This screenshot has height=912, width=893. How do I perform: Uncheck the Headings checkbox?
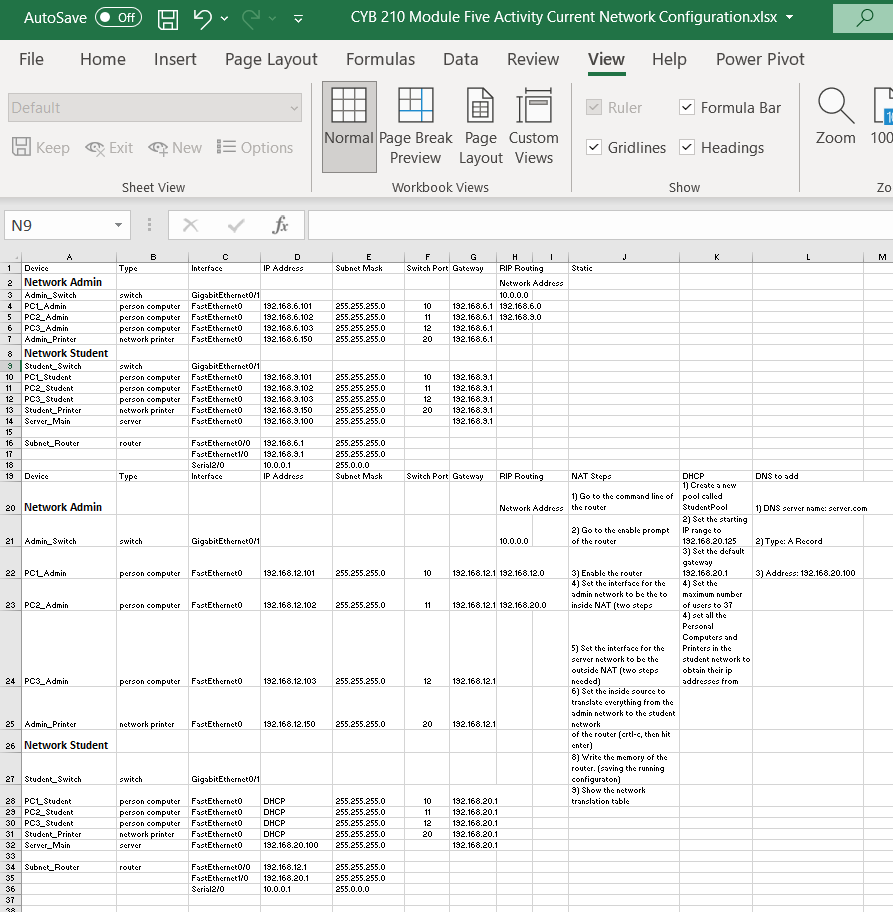pos(687,148)
